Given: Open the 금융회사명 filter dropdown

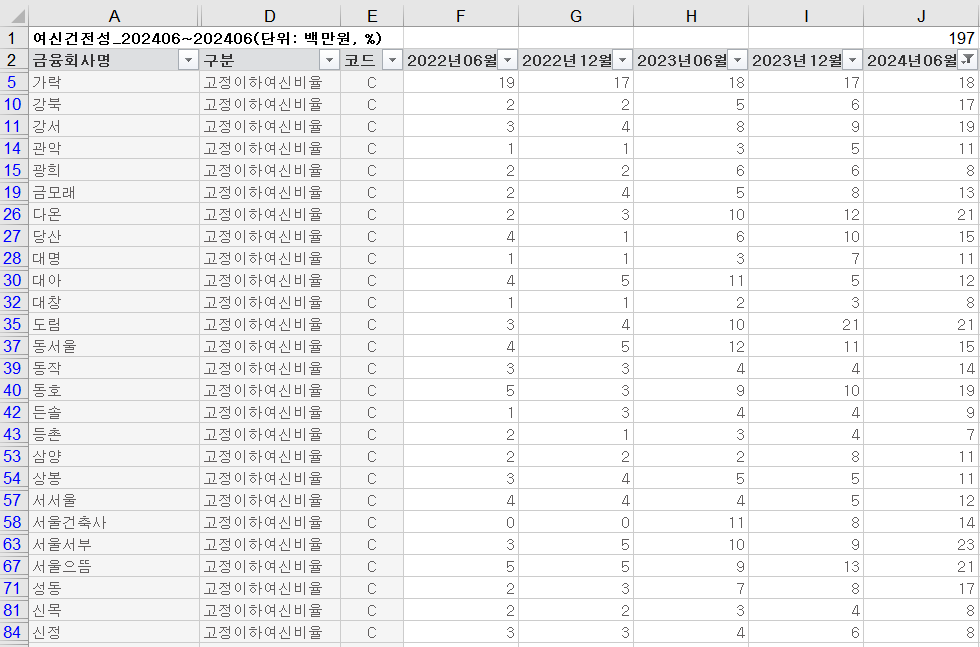Looking at the screenshot, I should (188, 60).
